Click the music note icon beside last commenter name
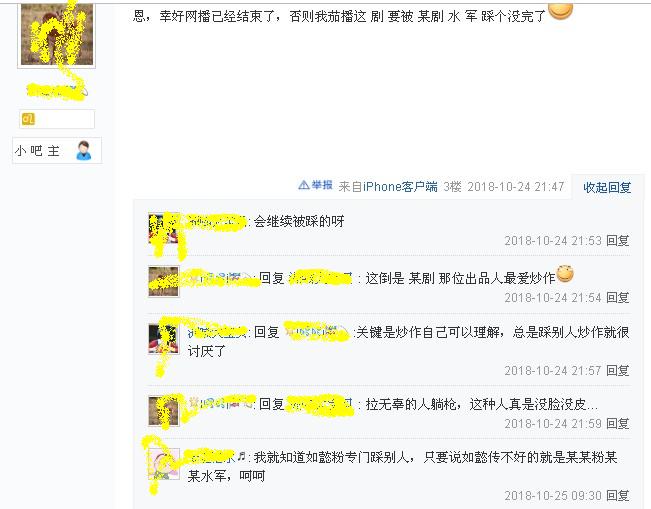 [242, 456]
